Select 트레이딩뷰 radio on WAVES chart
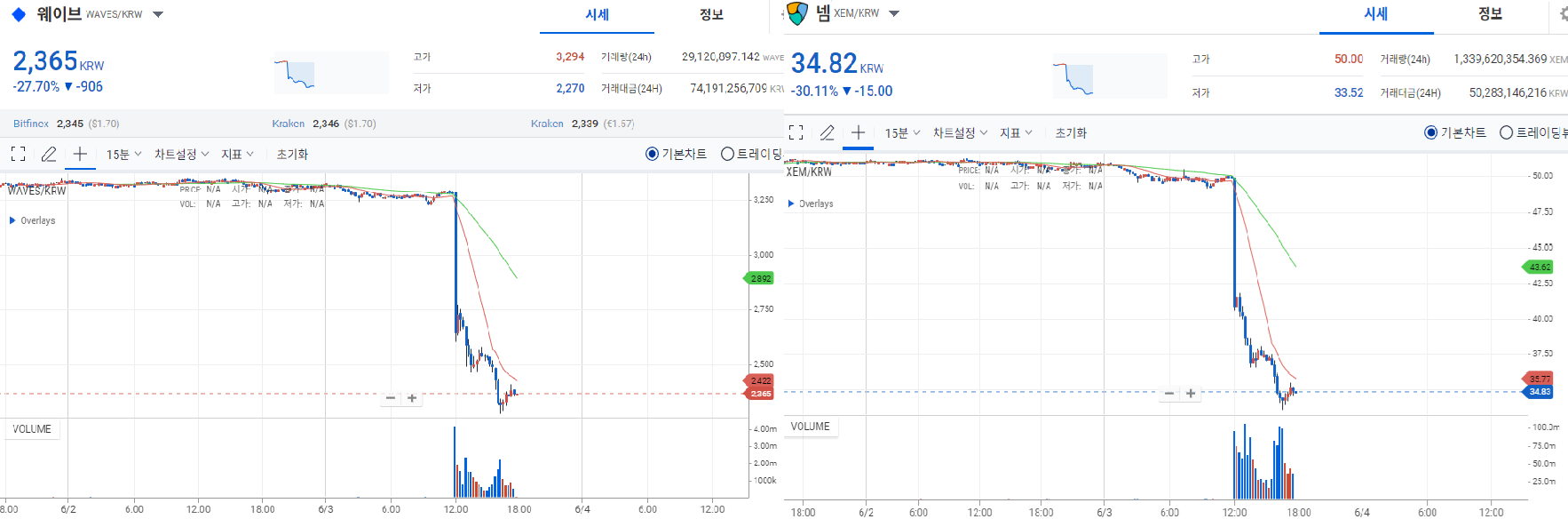 751,154
